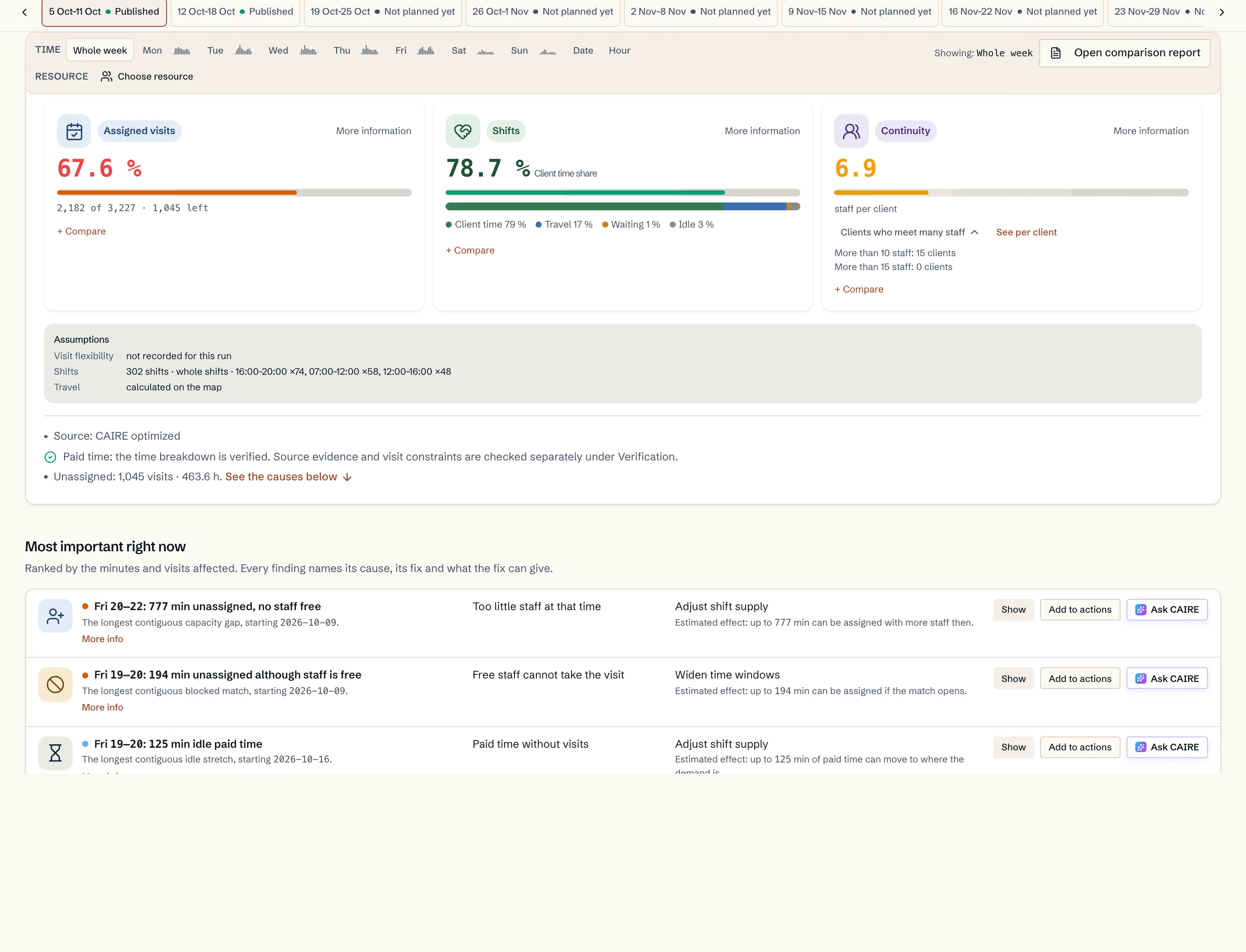Click the Assigned visits calendar icon

(x=74, y=131)
